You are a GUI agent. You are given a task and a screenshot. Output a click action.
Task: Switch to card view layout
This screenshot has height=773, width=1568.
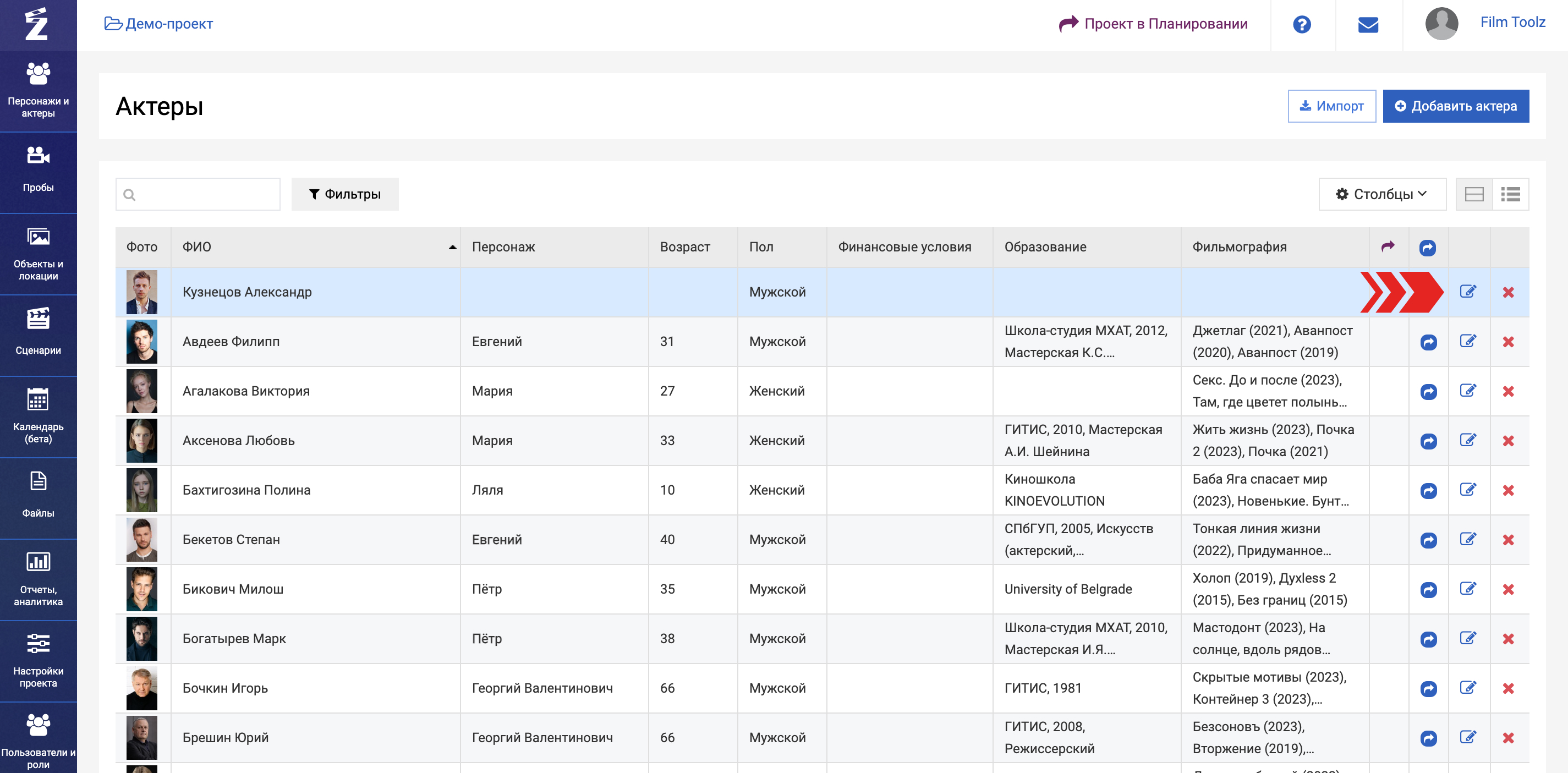1474,194
